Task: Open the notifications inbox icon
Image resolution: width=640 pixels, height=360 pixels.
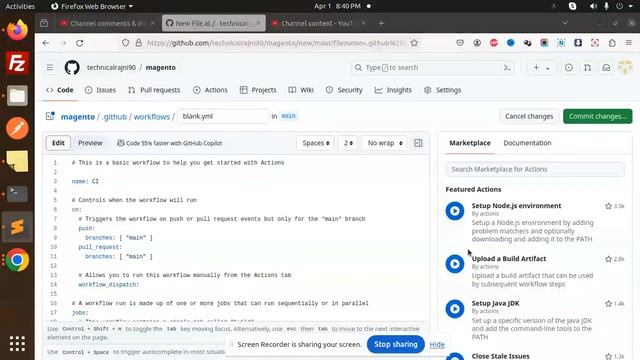Action: (x=606, y=67)
